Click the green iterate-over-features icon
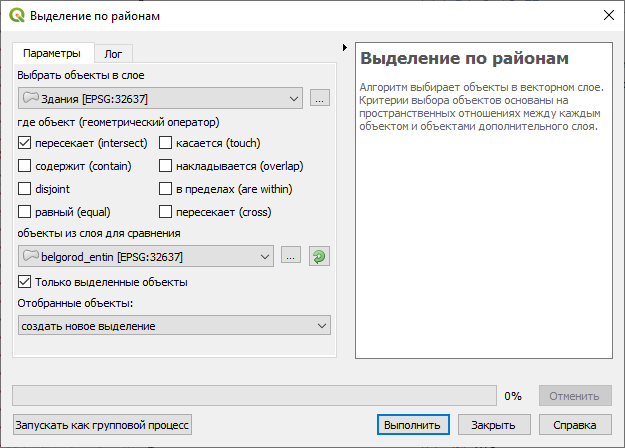 (319, 256)
